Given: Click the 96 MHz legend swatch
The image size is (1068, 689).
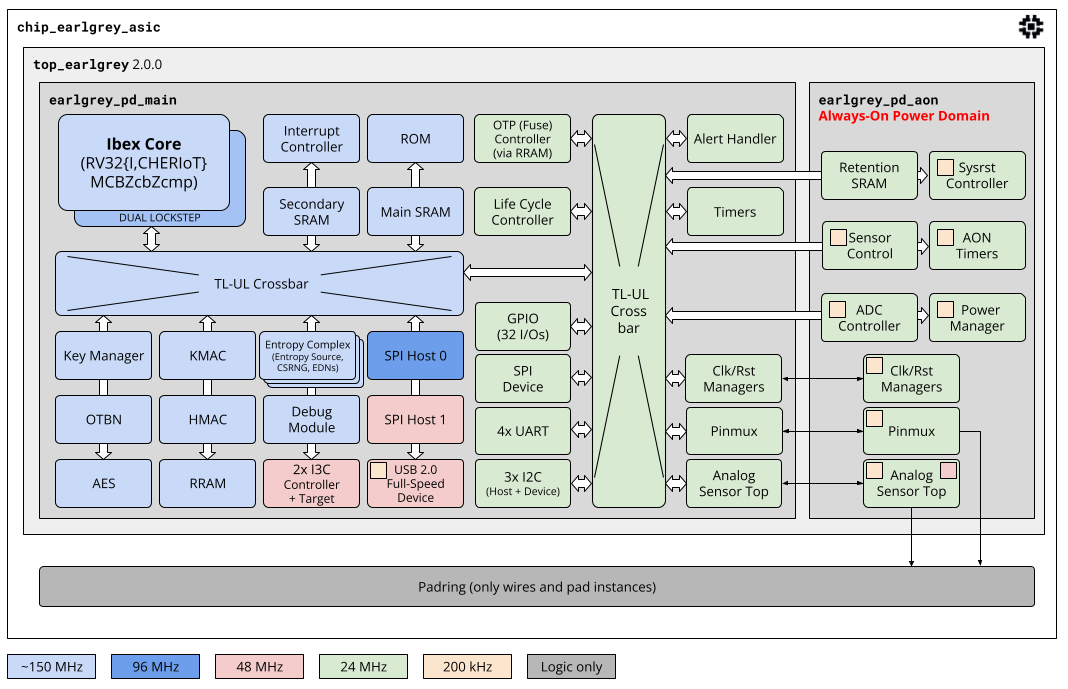Looking at the screenshot, I should [x=155, y=667].
